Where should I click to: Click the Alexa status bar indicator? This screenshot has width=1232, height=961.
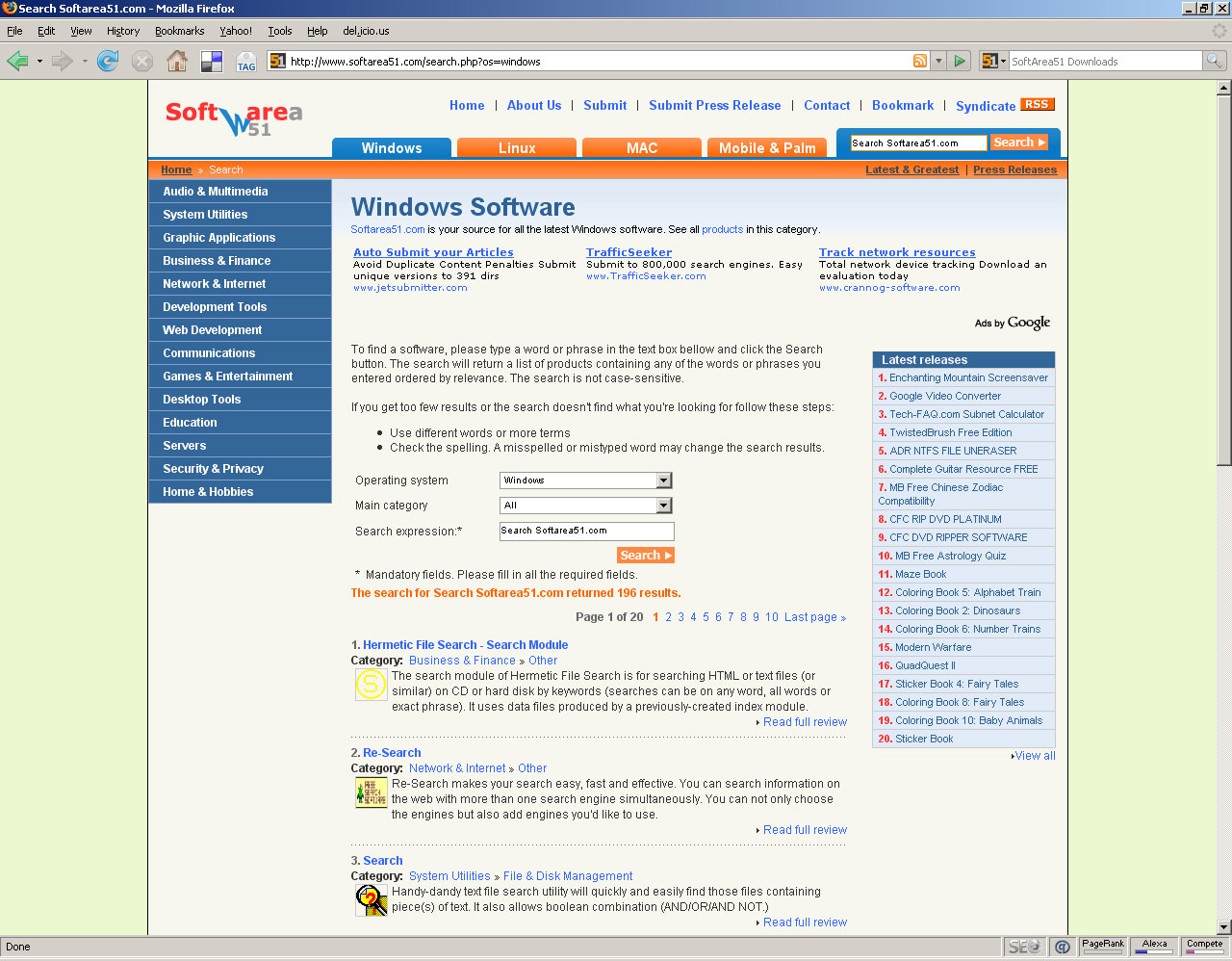click(1154, 947)
